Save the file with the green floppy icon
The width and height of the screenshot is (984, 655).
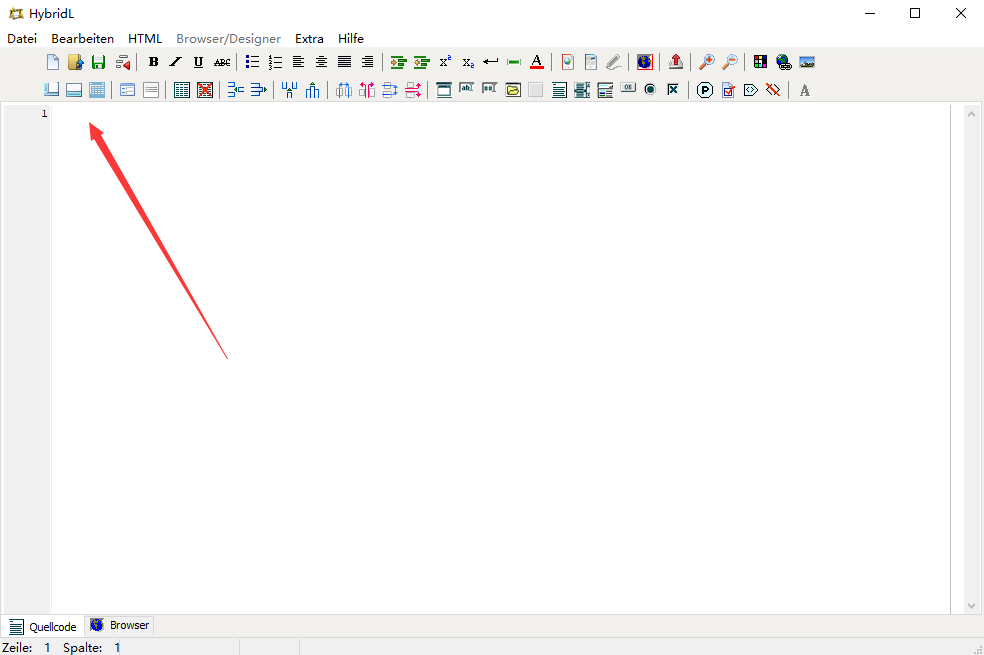pos(99,62)
